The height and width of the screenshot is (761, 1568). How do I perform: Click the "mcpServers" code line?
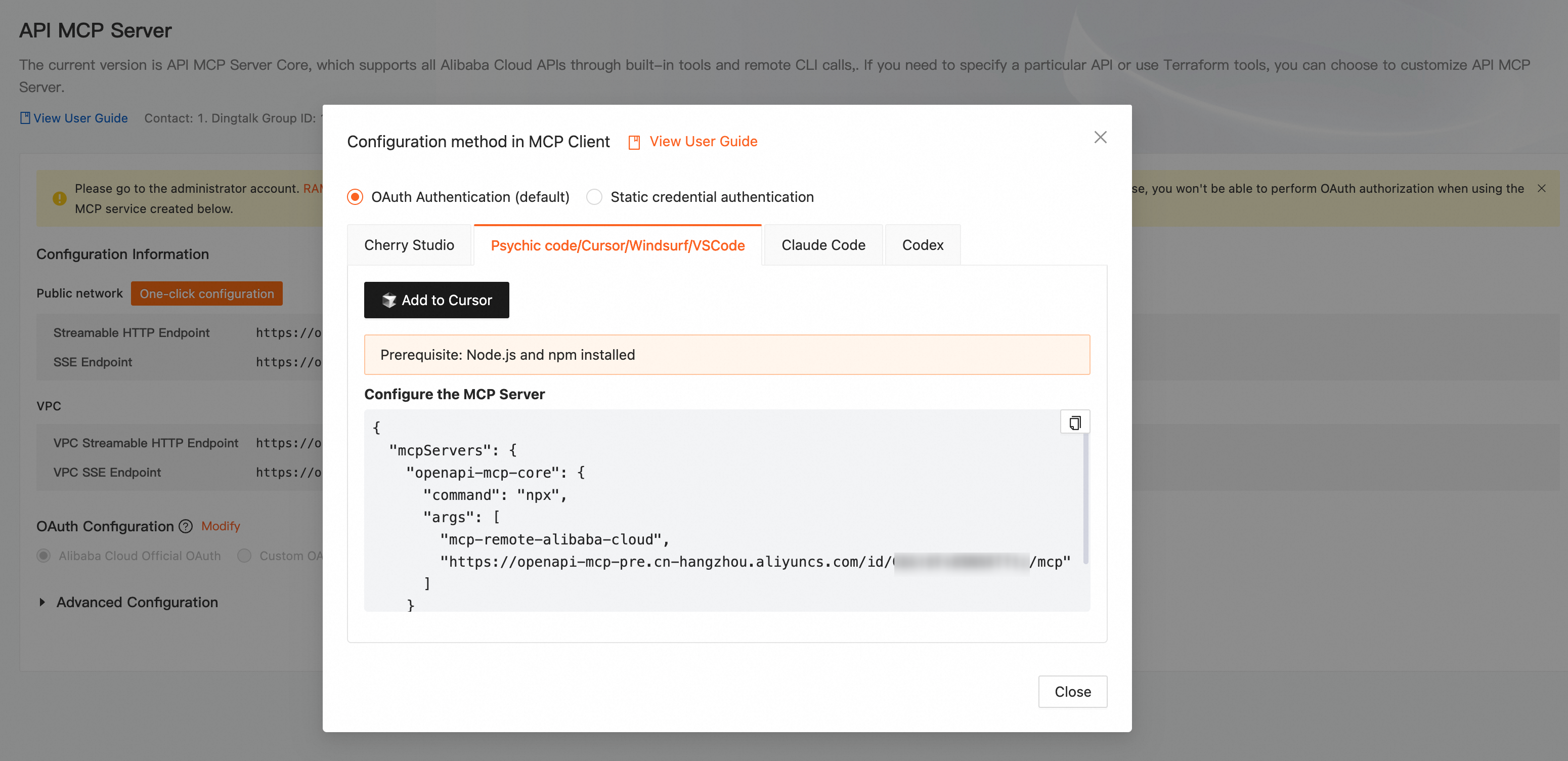(453, 450)
